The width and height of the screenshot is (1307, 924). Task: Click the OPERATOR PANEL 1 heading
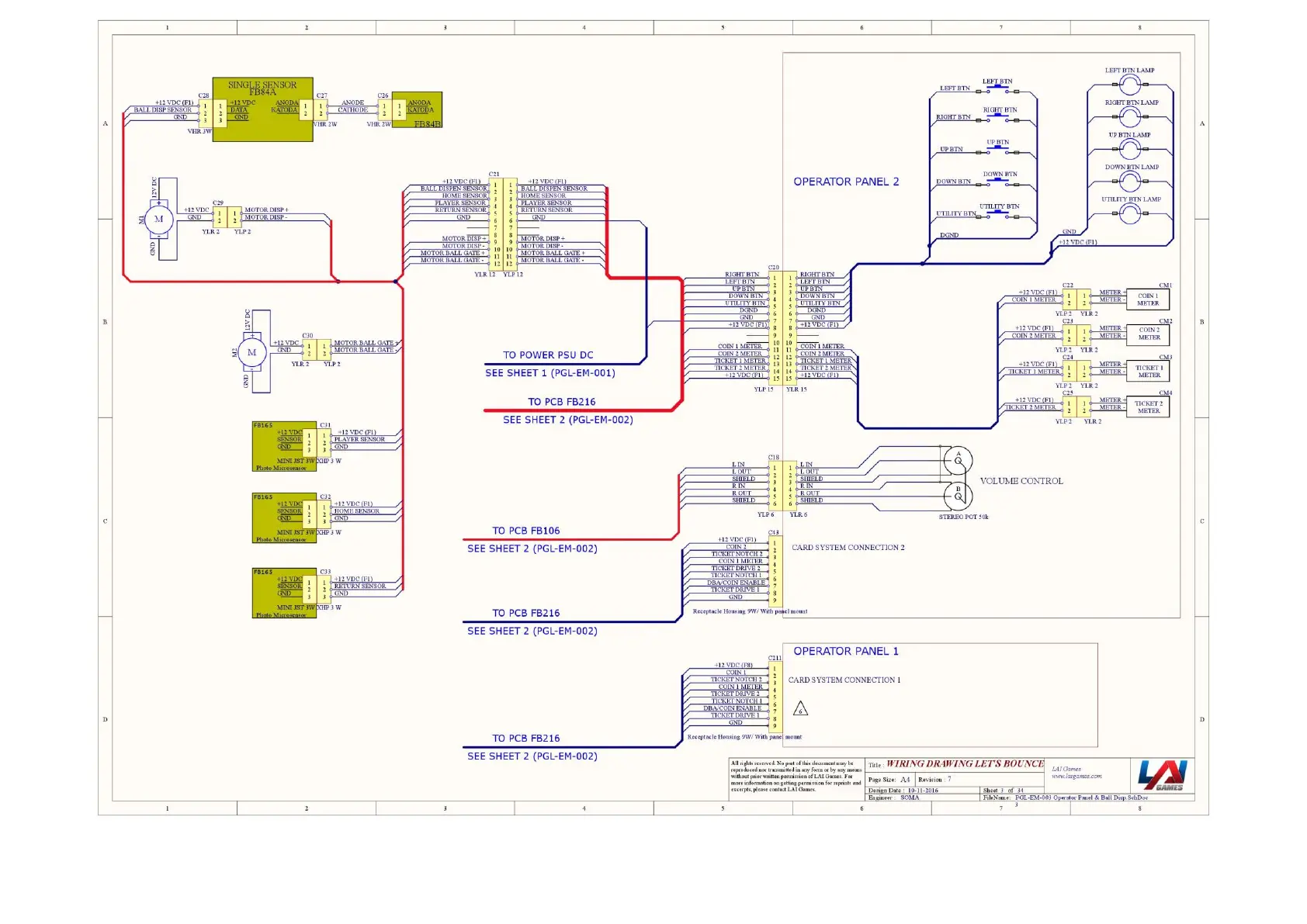point(846,652)
